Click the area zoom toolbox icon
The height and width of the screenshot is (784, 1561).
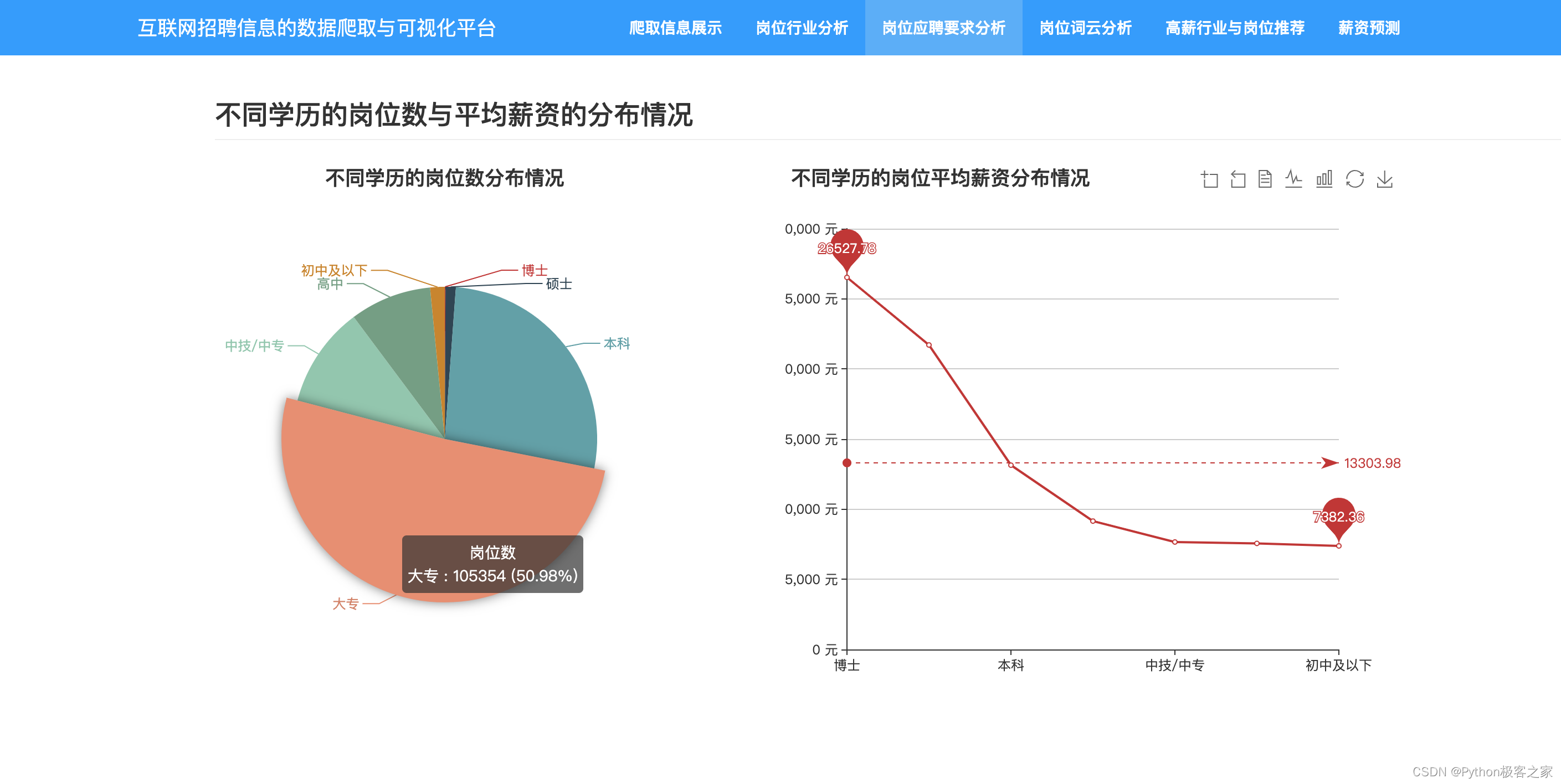click(x=1209, y=179)
